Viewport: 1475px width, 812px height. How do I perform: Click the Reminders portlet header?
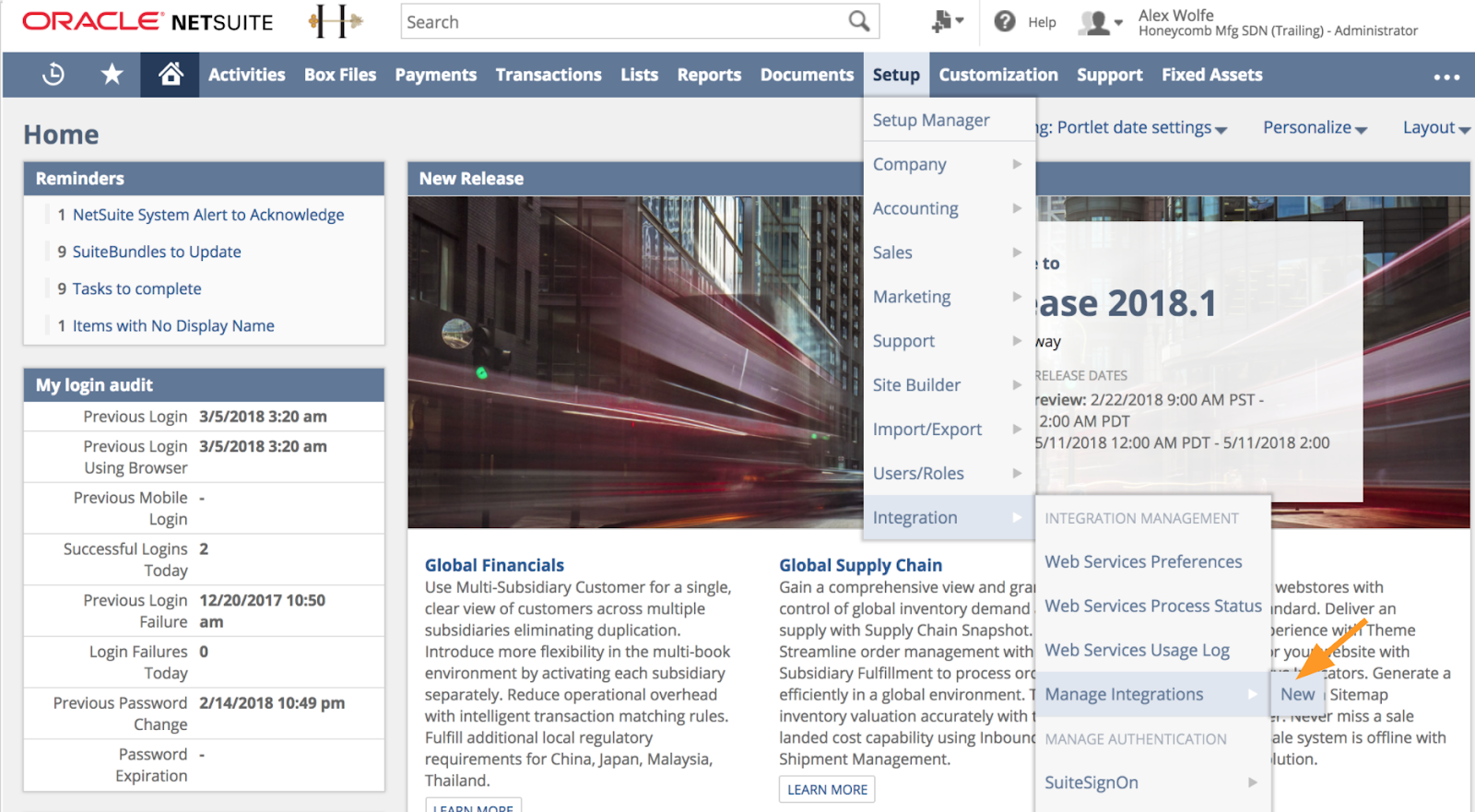(x=204, y=179)
